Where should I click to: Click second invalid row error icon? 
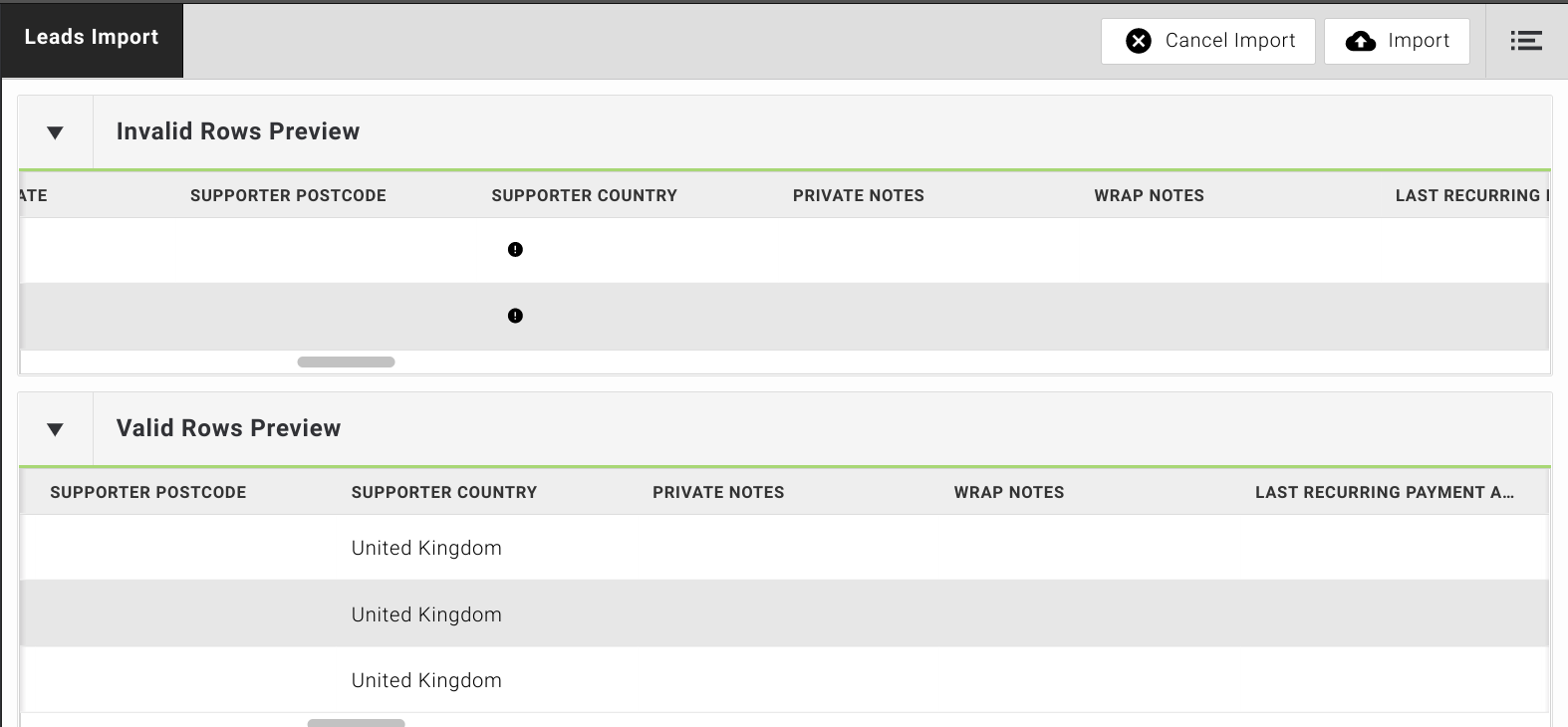(515, 316)
